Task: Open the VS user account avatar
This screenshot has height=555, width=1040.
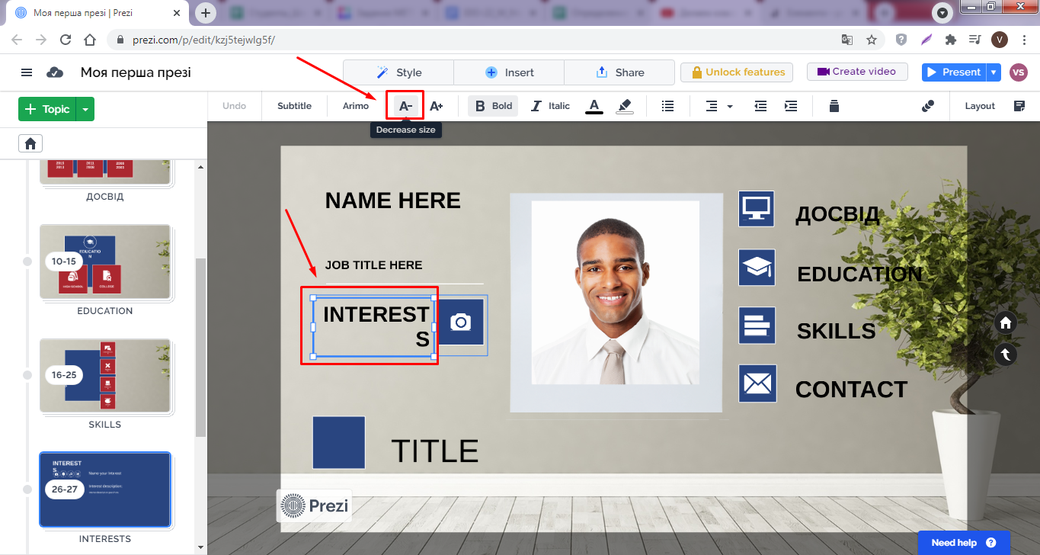Action: [x=1019, y=72]
